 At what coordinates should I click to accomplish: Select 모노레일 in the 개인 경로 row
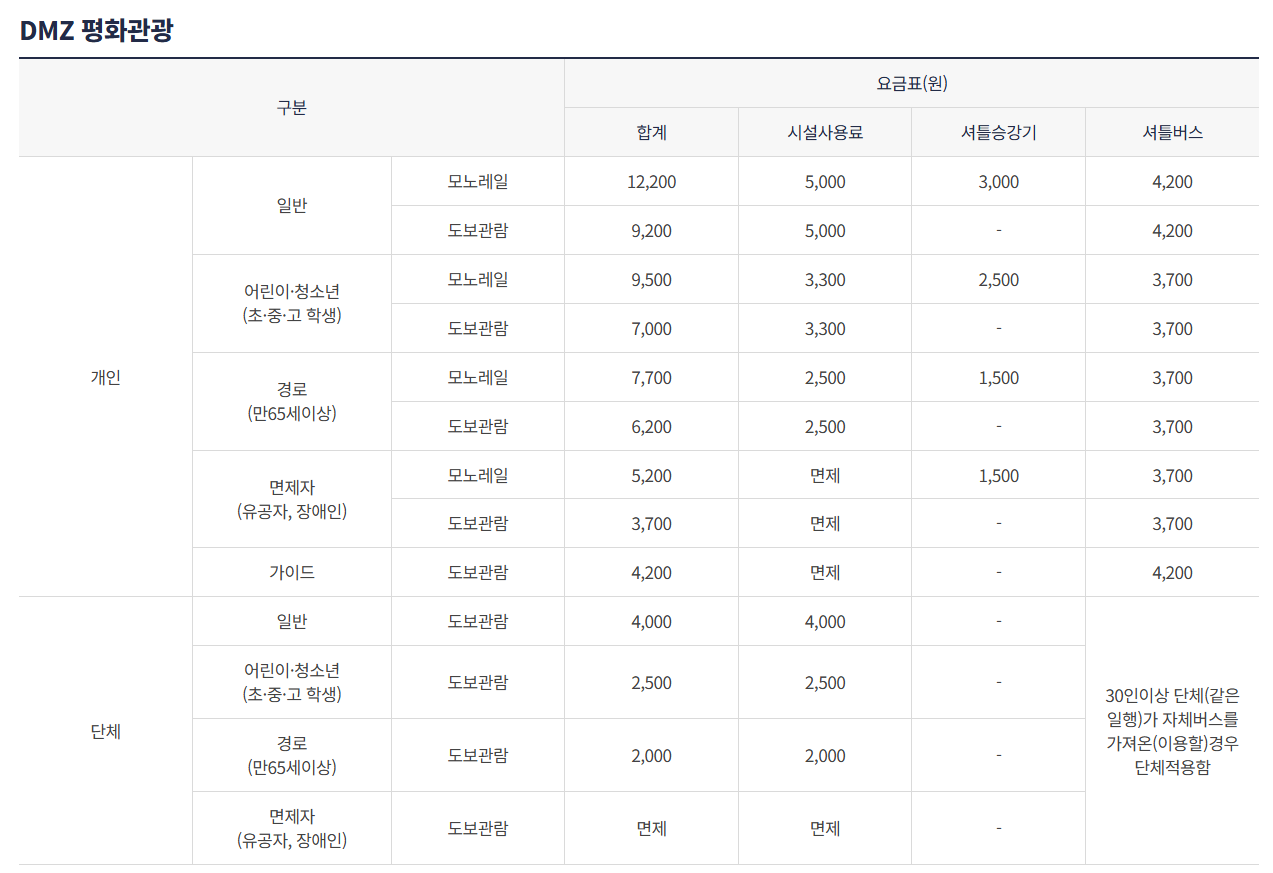pos(478,378)
